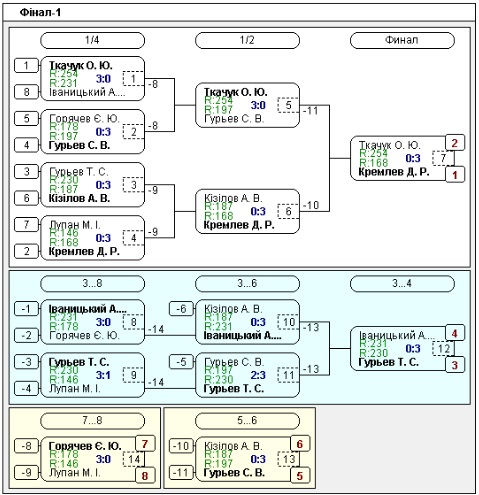Click dashed match number 13 in the 5...6 match
The image size is (479, 495).
click(288, 459)
